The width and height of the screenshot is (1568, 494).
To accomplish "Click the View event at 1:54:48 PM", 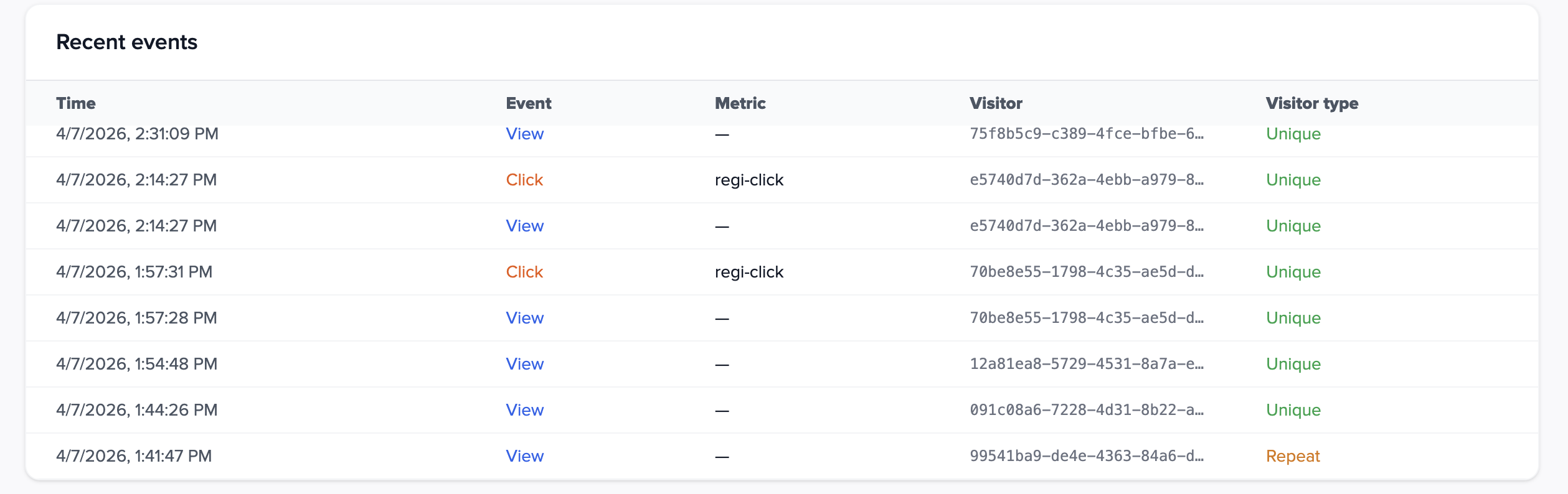I will [x=524, y=364].
